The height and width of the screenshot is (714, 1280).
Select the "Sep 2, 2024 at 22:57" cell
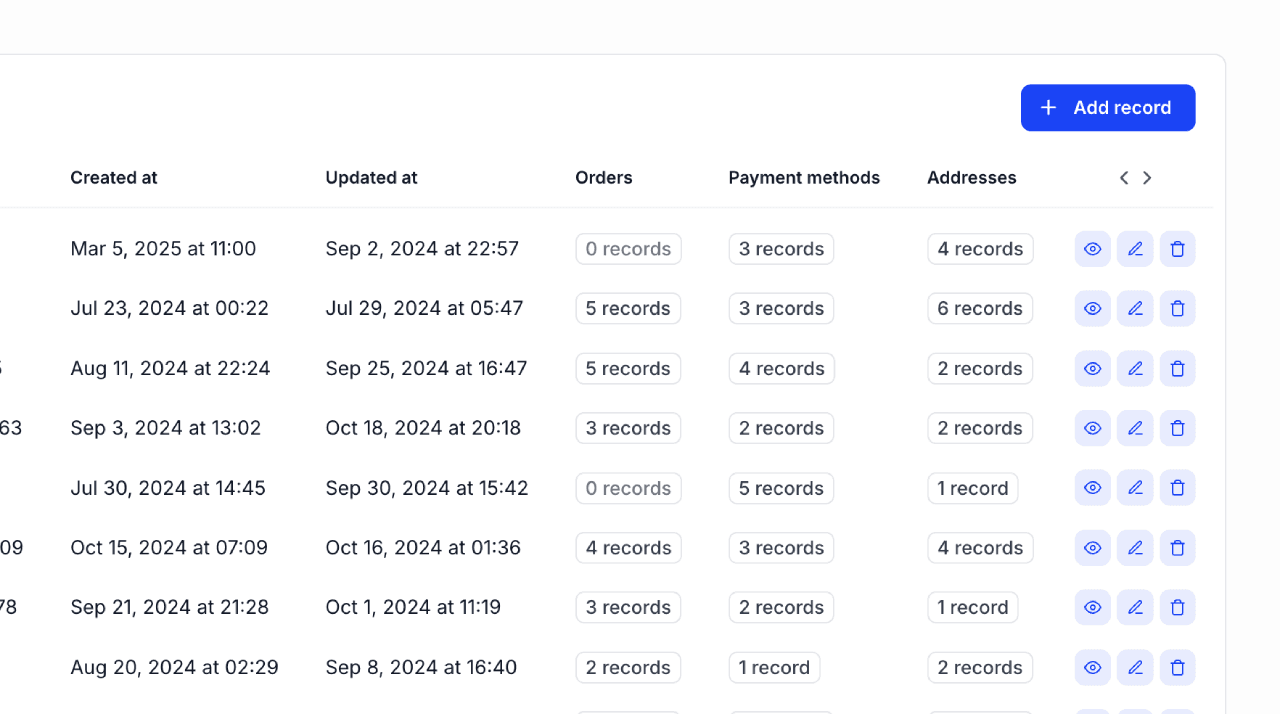[422, 249]
